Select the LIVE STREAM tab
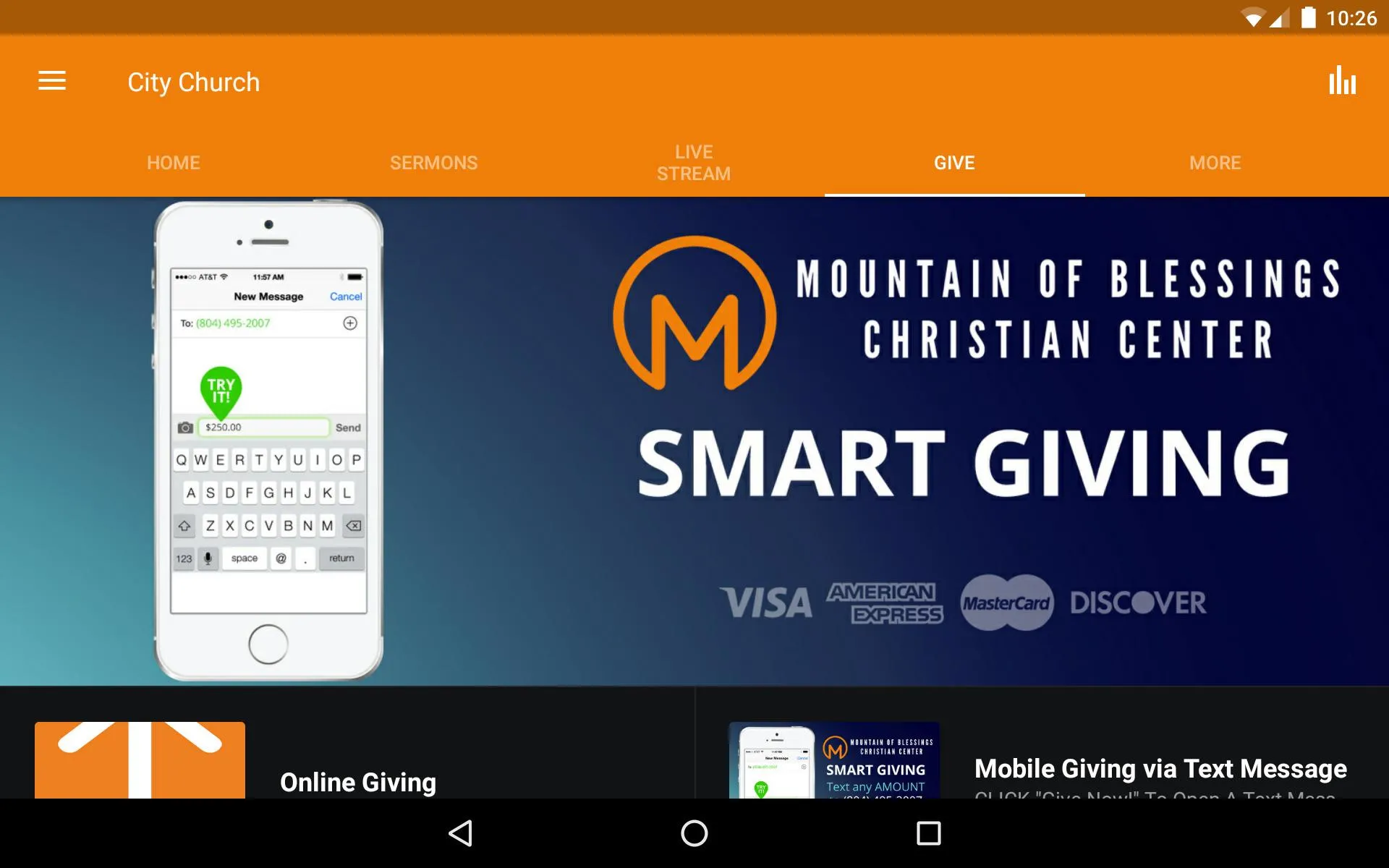 click(x=693, y=162)
